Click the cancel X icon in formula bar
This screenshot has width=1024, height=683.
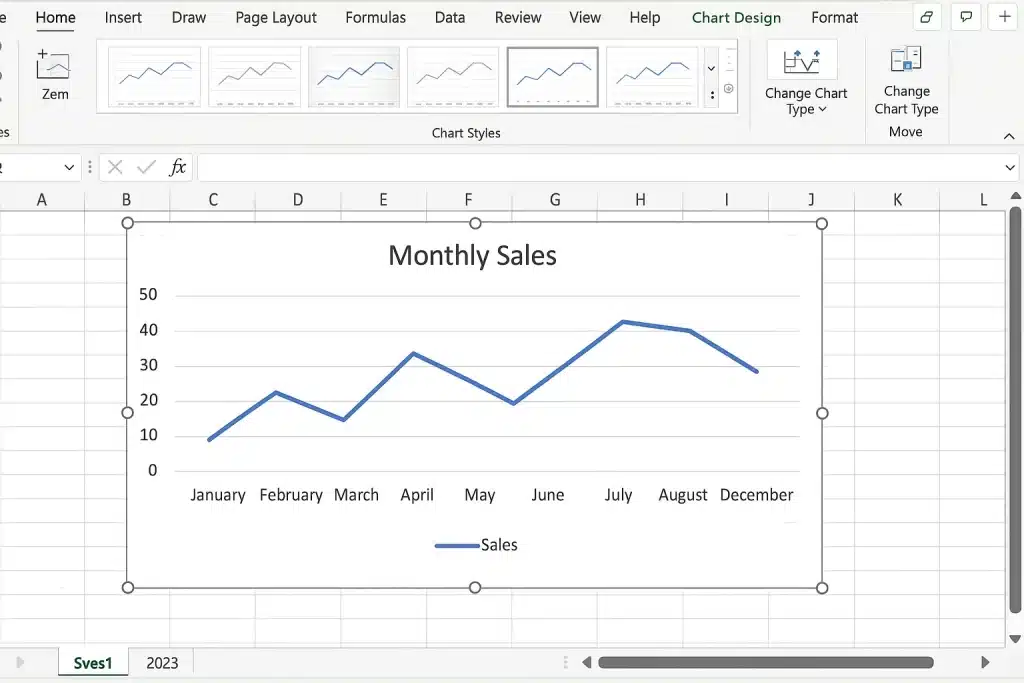click(x=115, y=167)
